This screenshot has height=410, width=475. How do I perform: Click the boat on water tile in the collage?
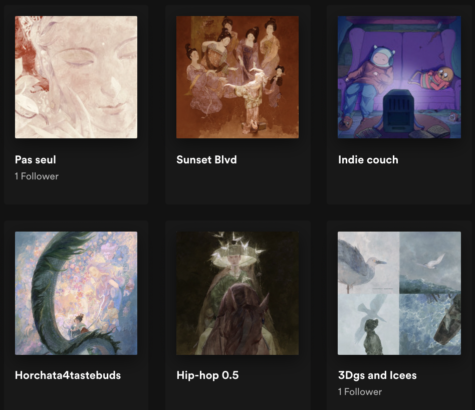click(x=430, y=324)
